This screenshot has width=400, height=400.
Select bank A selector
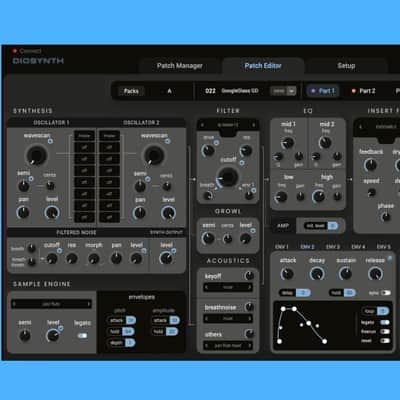pos(169,91)
